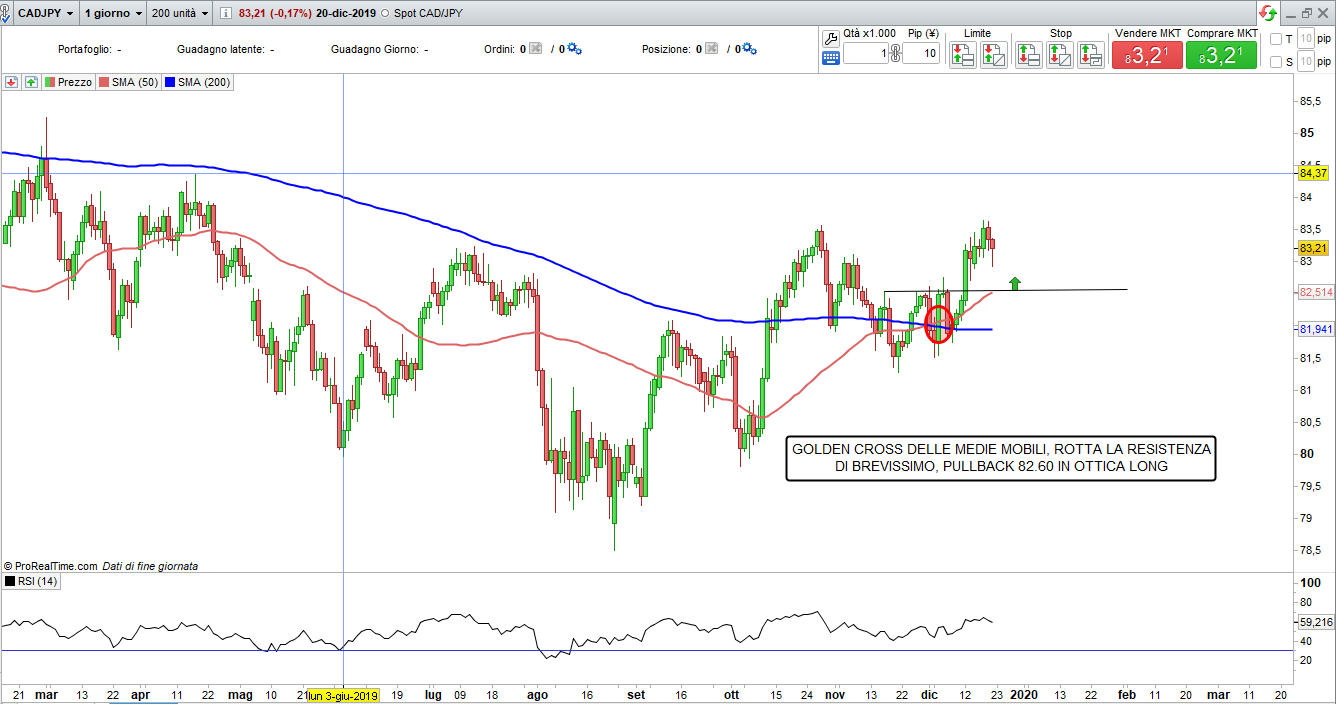Screen dimensions: 1336x704
Task: Click the first Limite order icon
Action: click(x=962, y=55)
